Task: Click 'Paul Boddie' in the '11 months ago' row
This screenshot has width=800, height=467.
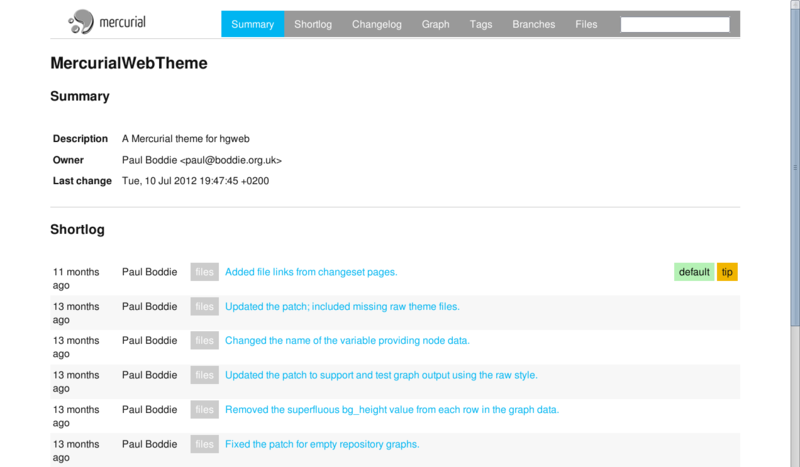Action: (149, 272)
